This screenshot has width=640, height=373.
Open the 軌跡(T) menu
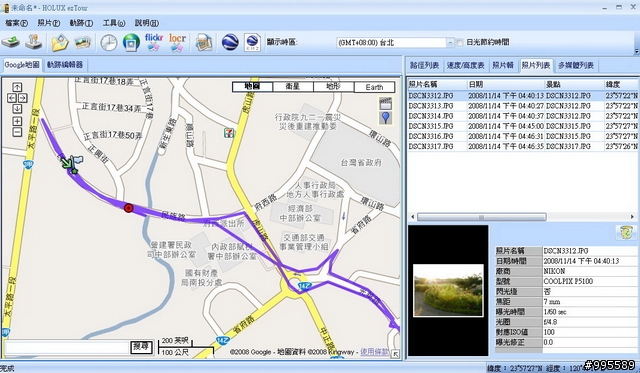[81, 23]
